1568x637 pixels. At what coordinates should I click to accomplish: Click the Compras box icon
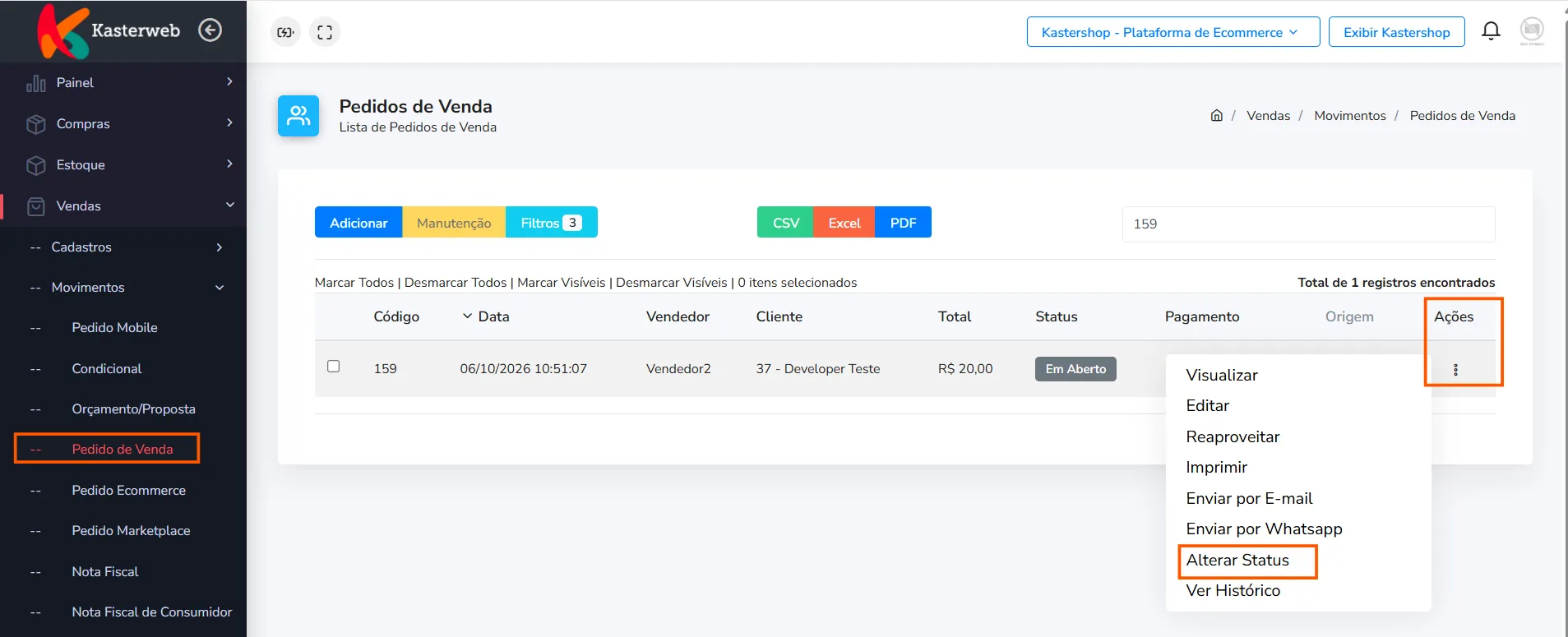(x=36, y=124)
